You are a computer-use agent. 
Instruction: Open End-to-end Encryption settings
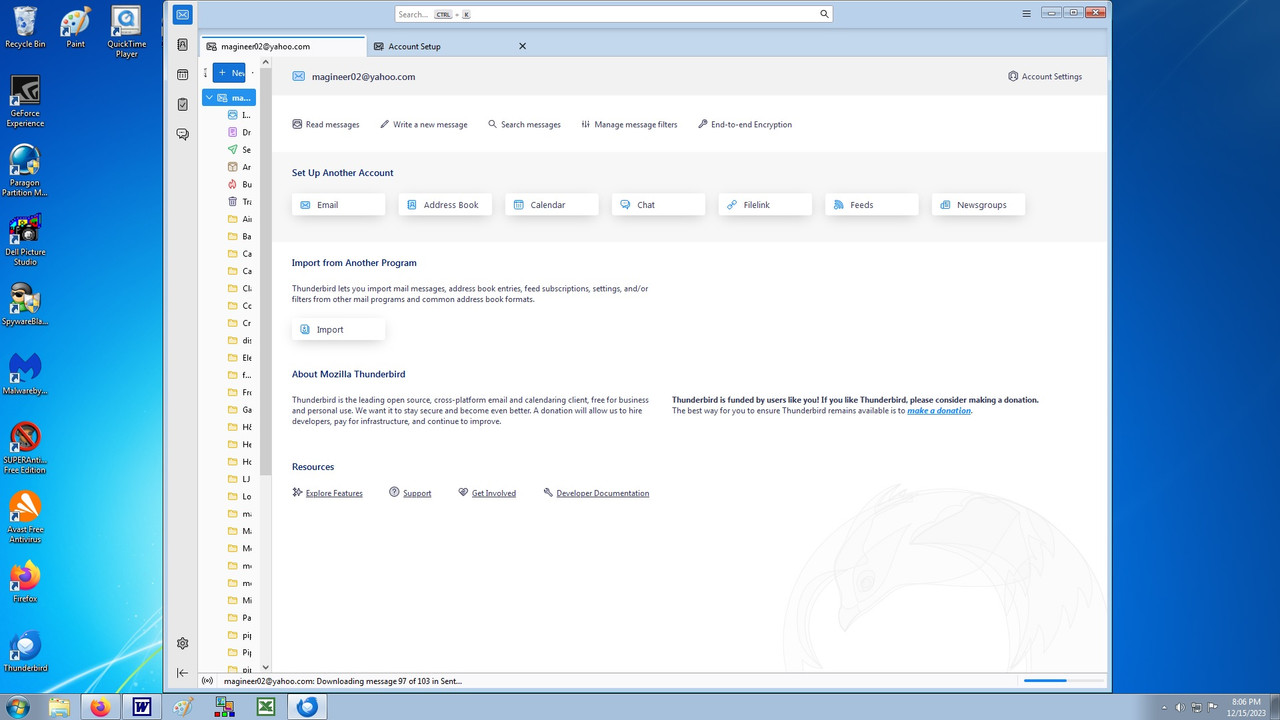(745, 125)
